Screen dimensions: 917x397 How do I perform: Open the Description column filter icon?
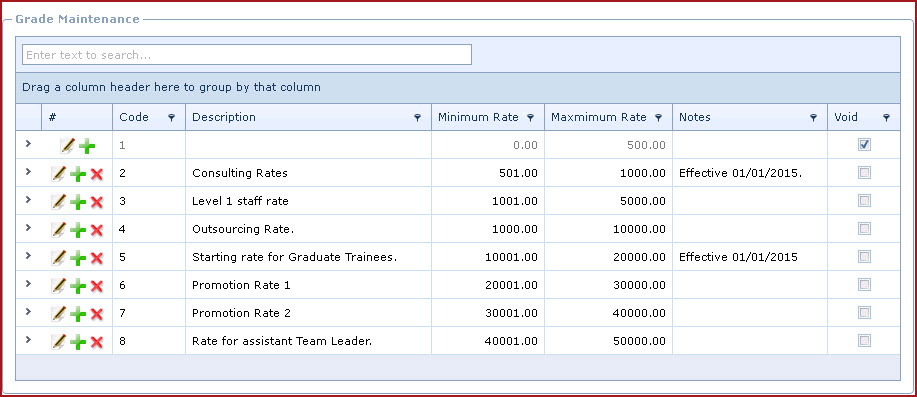coord(418,118)
